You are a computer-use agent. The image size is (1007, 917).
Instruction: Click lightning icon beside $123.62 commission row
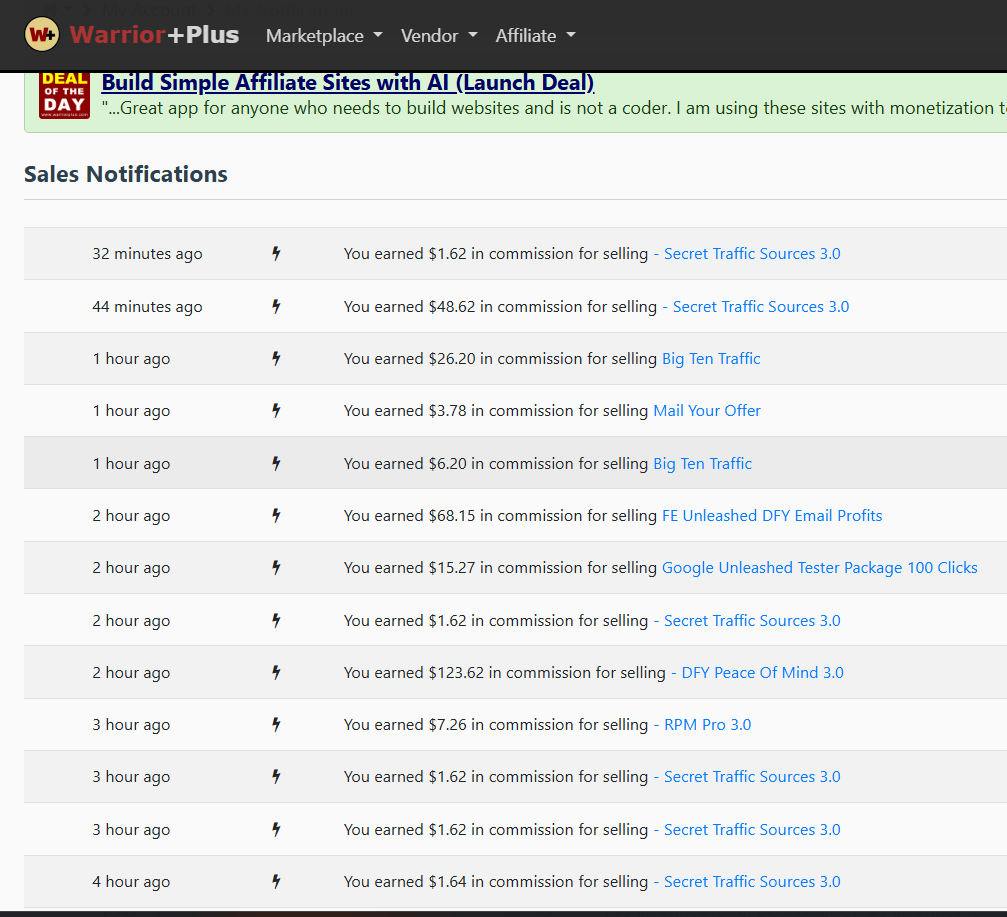pyautogui.click(x=276, y=672)
